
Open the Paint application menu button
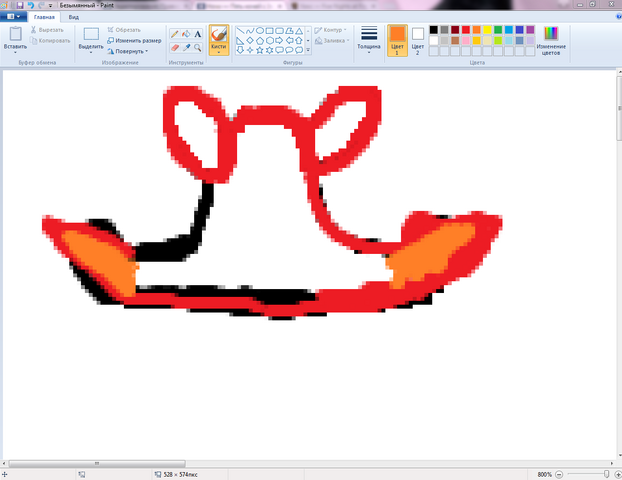(13, 17)
